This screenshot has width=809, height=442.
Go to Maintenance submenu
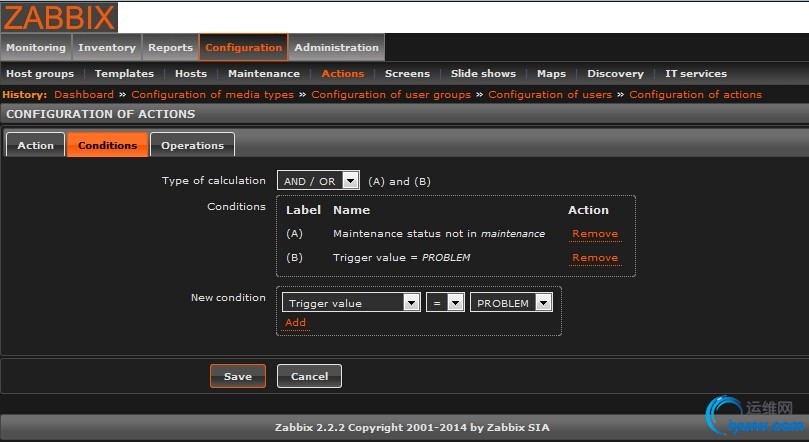pyautogui.click(x=264, y=74)
